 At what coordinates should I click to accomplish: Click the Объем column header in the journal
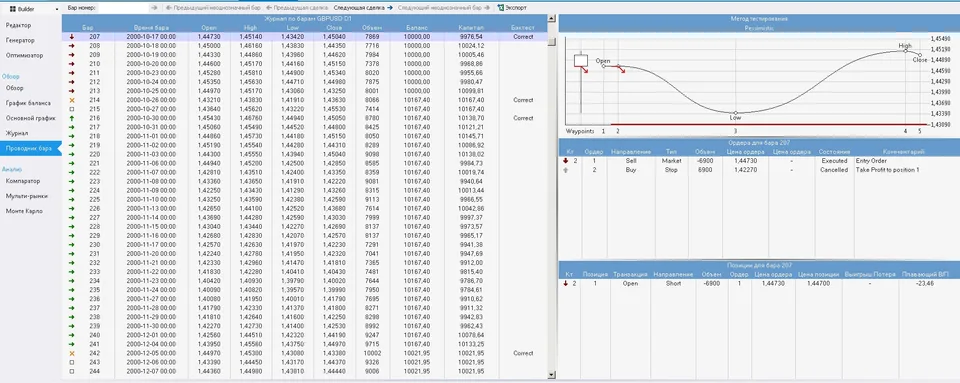click(371, 28)
